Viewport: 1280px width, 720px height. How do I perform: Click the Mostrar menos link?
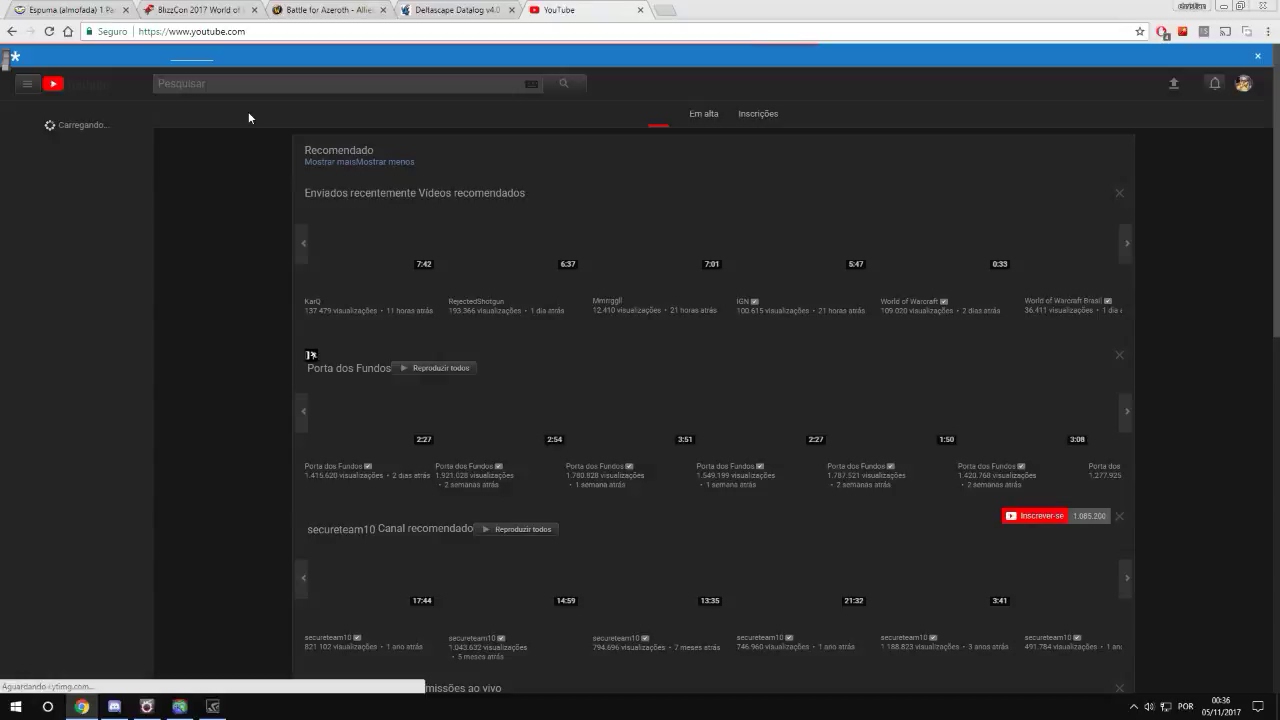point(386,162)
